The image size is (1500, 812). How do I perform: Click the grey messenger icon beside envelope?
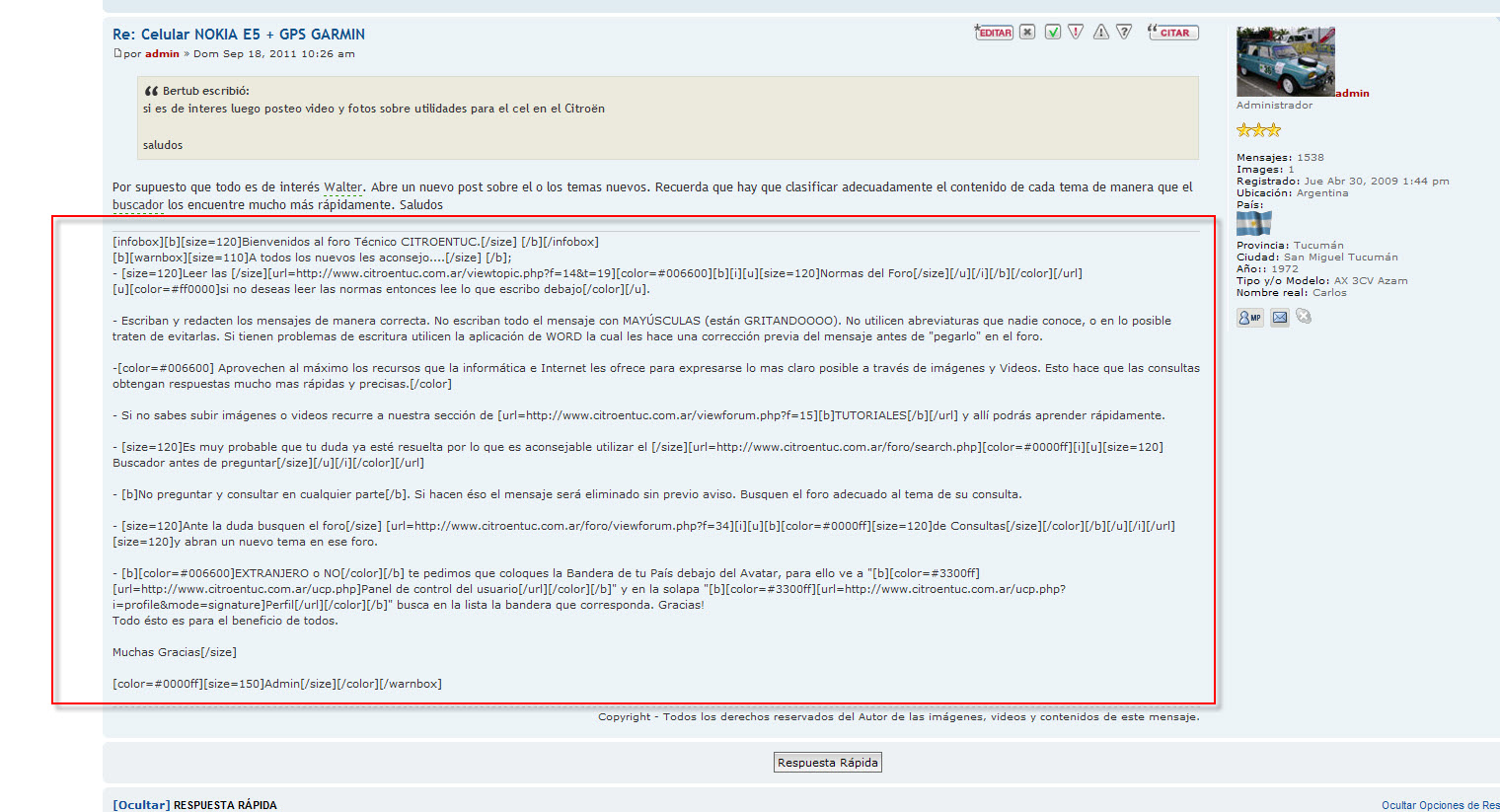(1304, 317)
